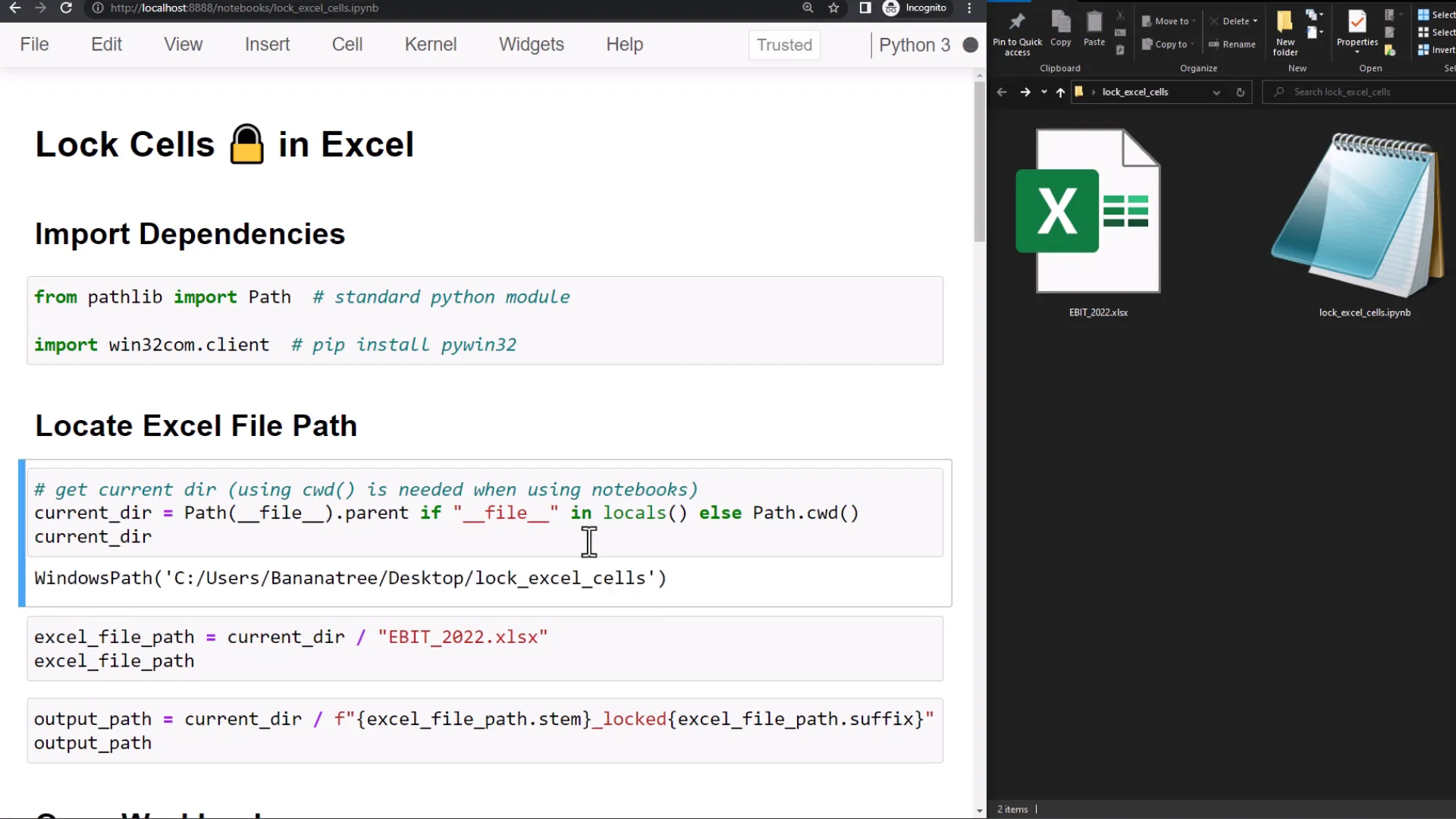The image size is (1456, 819).
Task: Reload the notebook page in browser
Action: 66,8
